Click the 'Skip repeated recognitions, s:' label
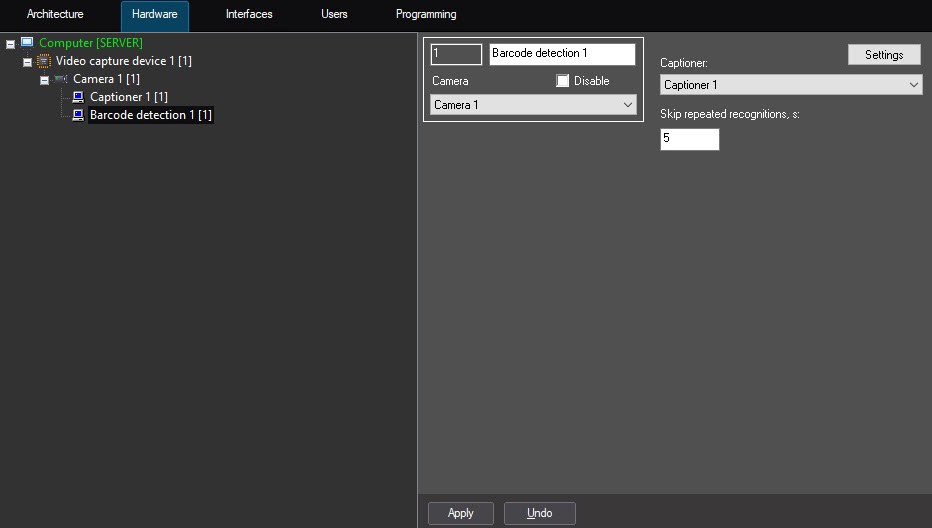The width and height of the screenshot is (932, 528). (x=730, y=114)
